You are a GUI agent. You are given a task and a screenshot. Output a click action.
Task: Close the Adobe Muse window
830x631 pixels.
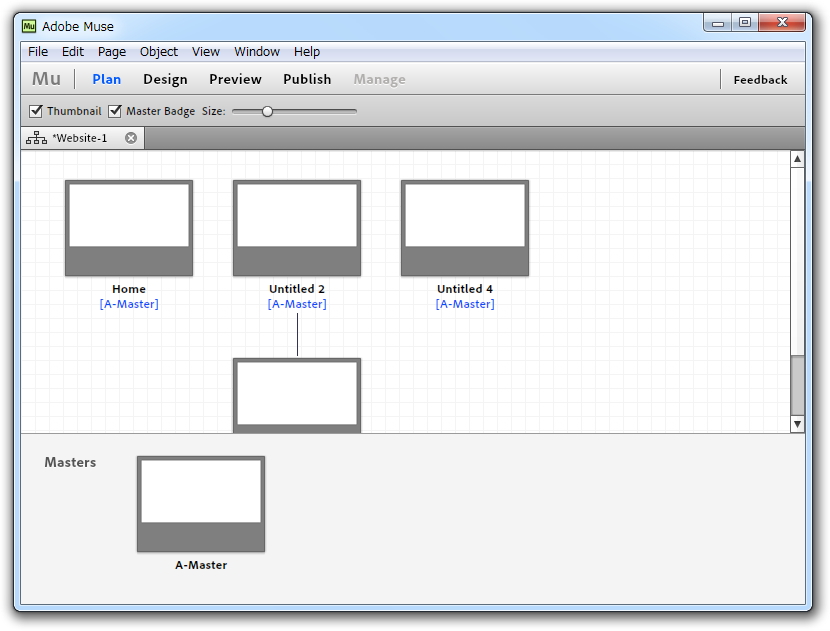(x=782, y=23)
